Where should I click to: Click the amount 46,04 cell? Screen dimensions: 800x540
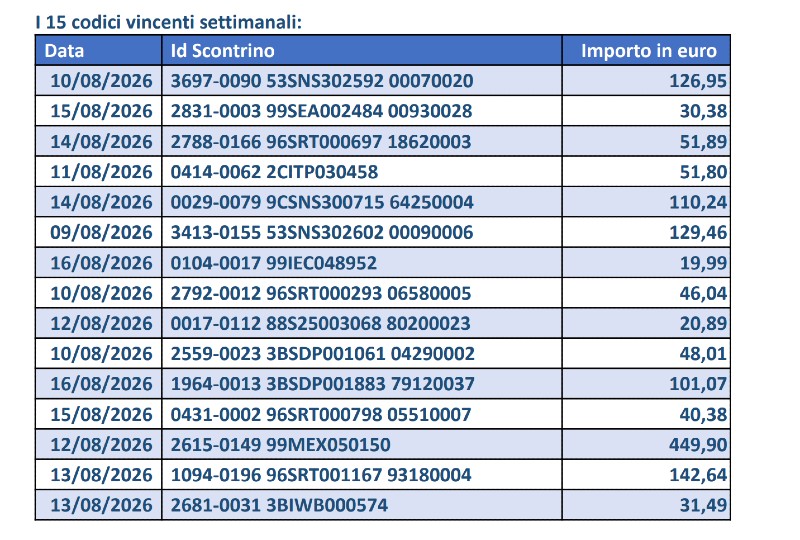tap(646, 293)
